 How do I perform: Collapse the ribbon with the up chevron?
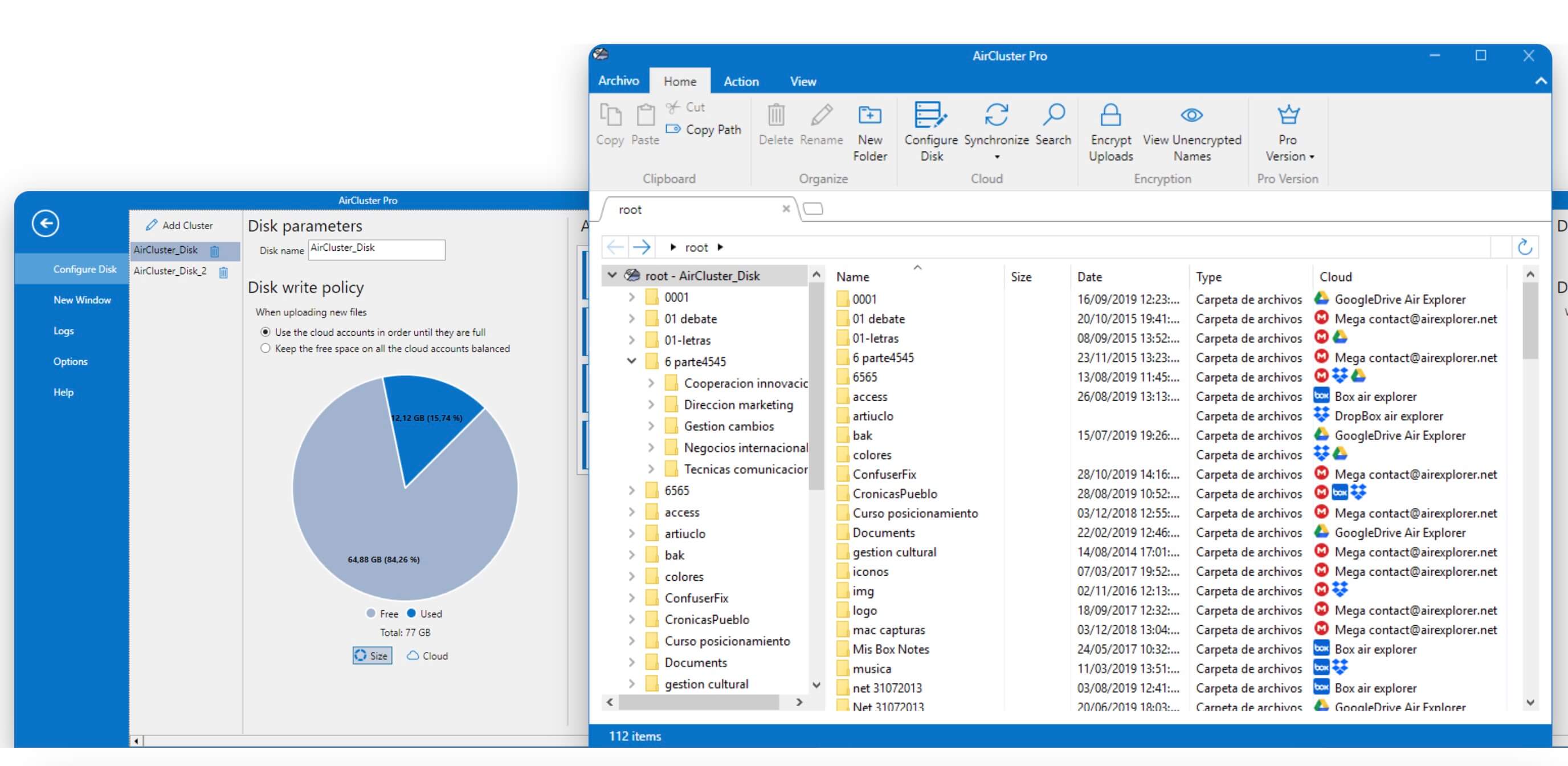coord(1541,81)
